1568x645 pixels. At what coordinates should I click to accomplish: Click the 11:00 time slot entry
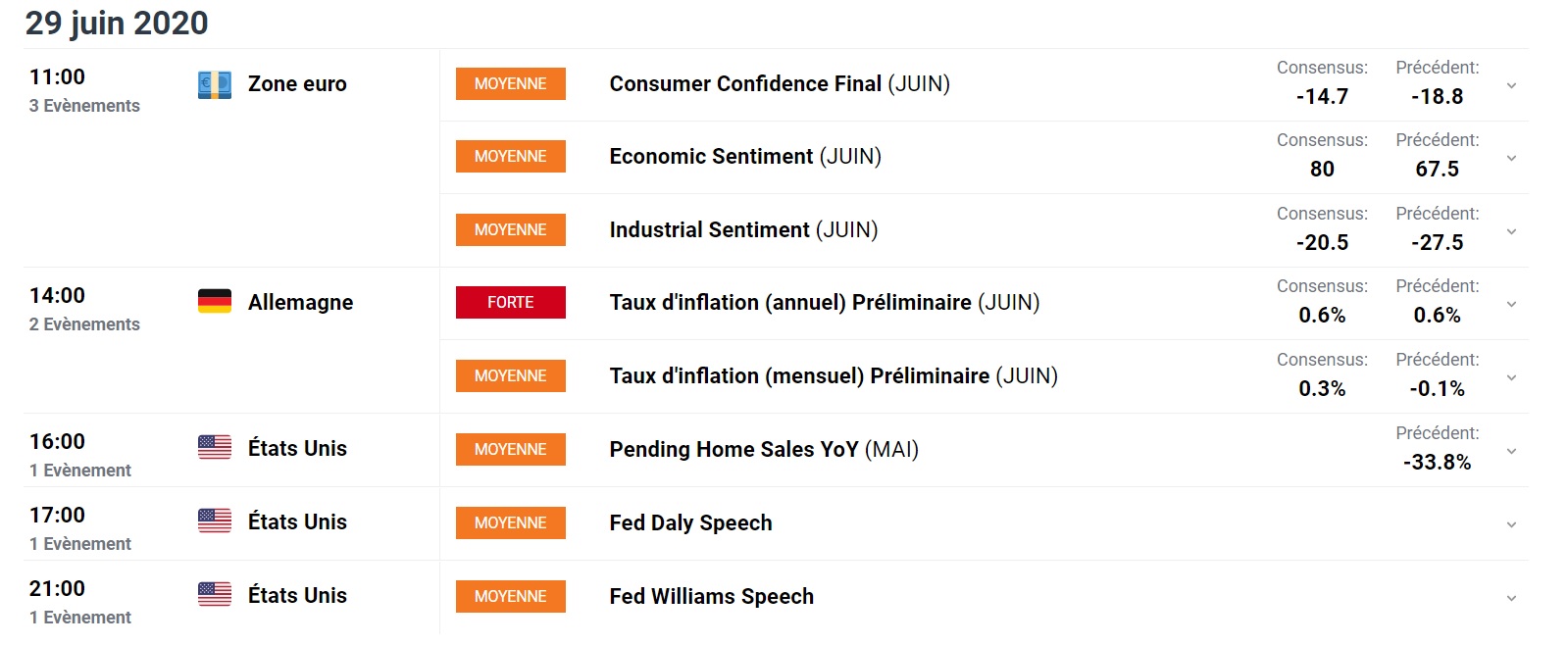(x=57, y=77)
